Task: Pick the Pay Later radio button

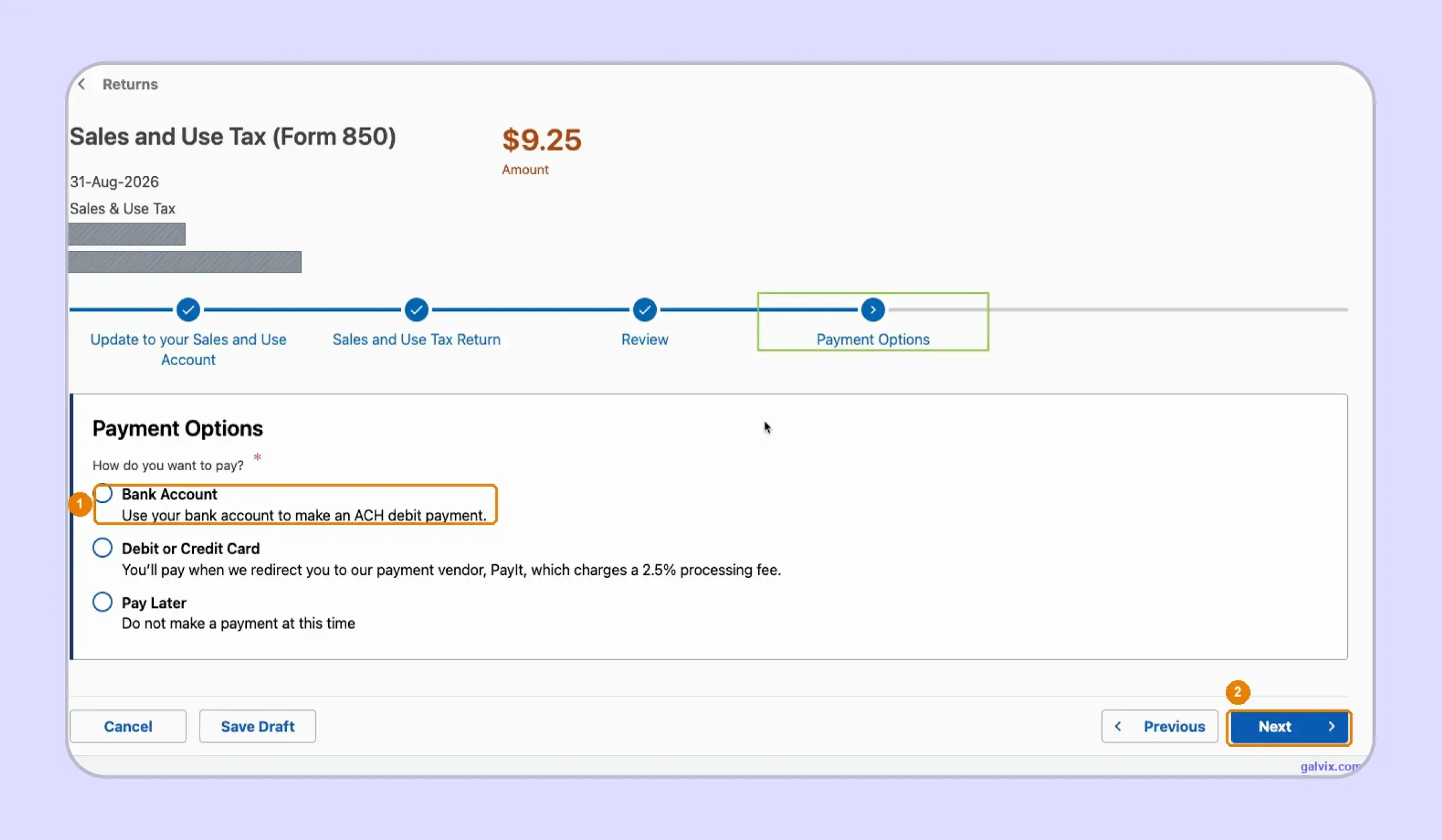Action: point(102,602)
